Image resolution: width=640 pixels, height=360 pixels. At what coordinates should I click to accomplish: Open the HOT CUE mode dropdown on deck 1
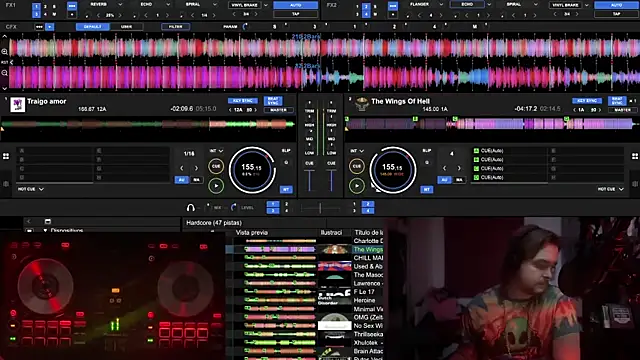31,189
